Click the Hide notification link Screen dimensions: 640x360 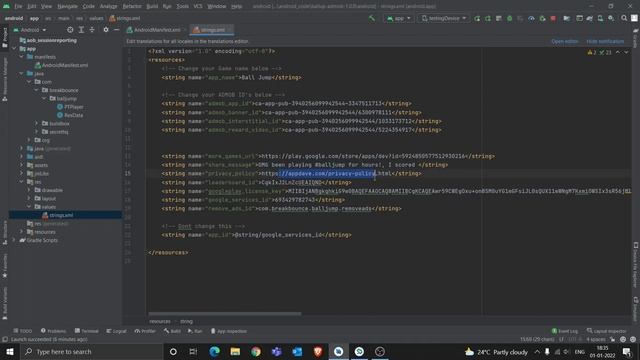(605, 41)
